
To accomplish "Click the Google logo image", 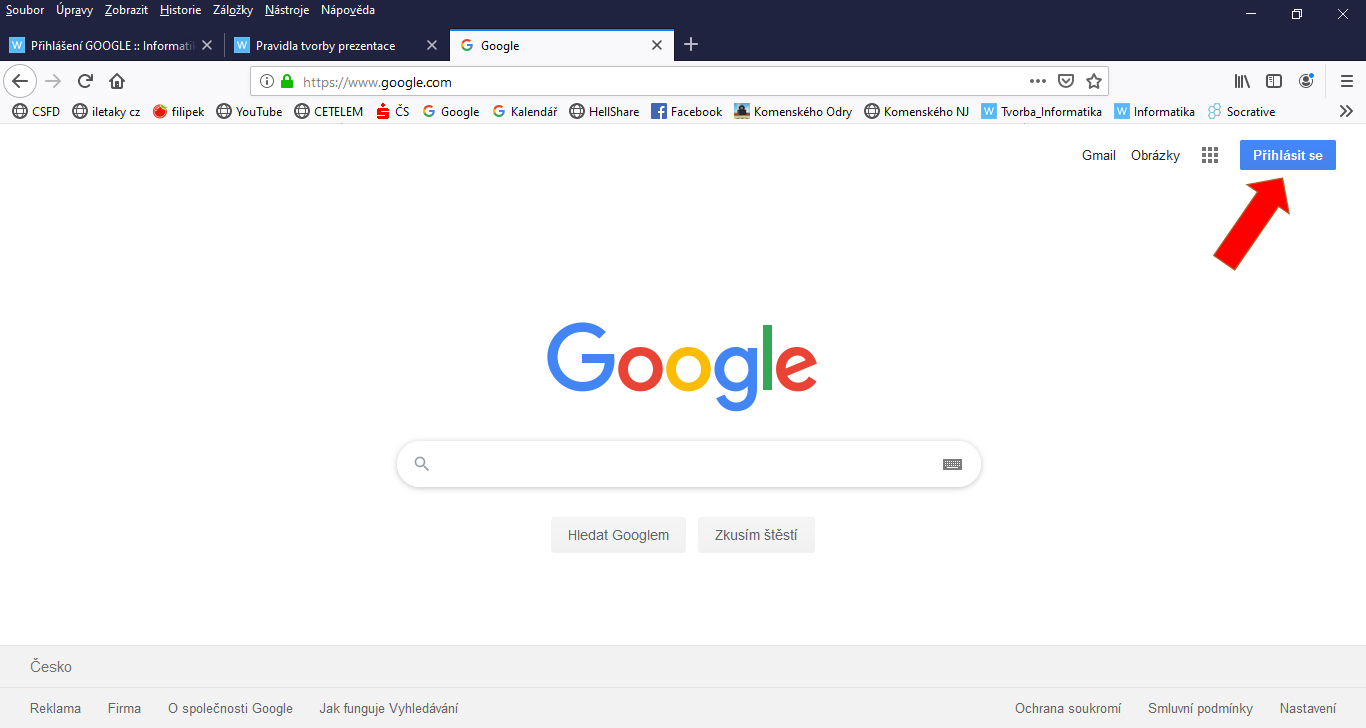I will pyautogui.click(x=682, y=365).
